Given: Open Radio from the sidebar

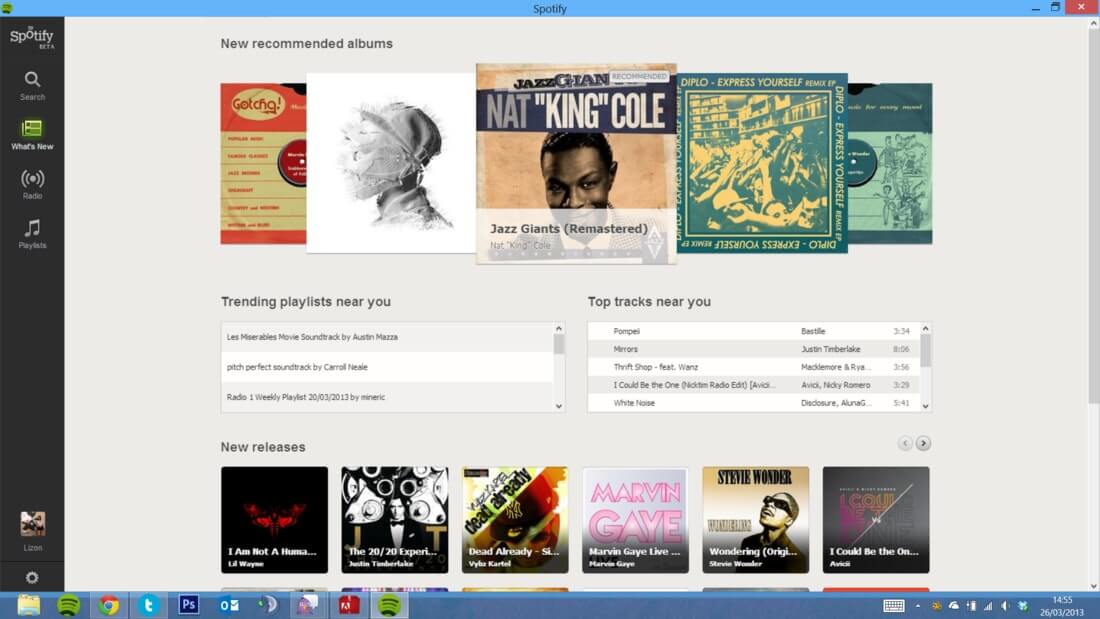Looking at the screenshot, I should 32,184.
